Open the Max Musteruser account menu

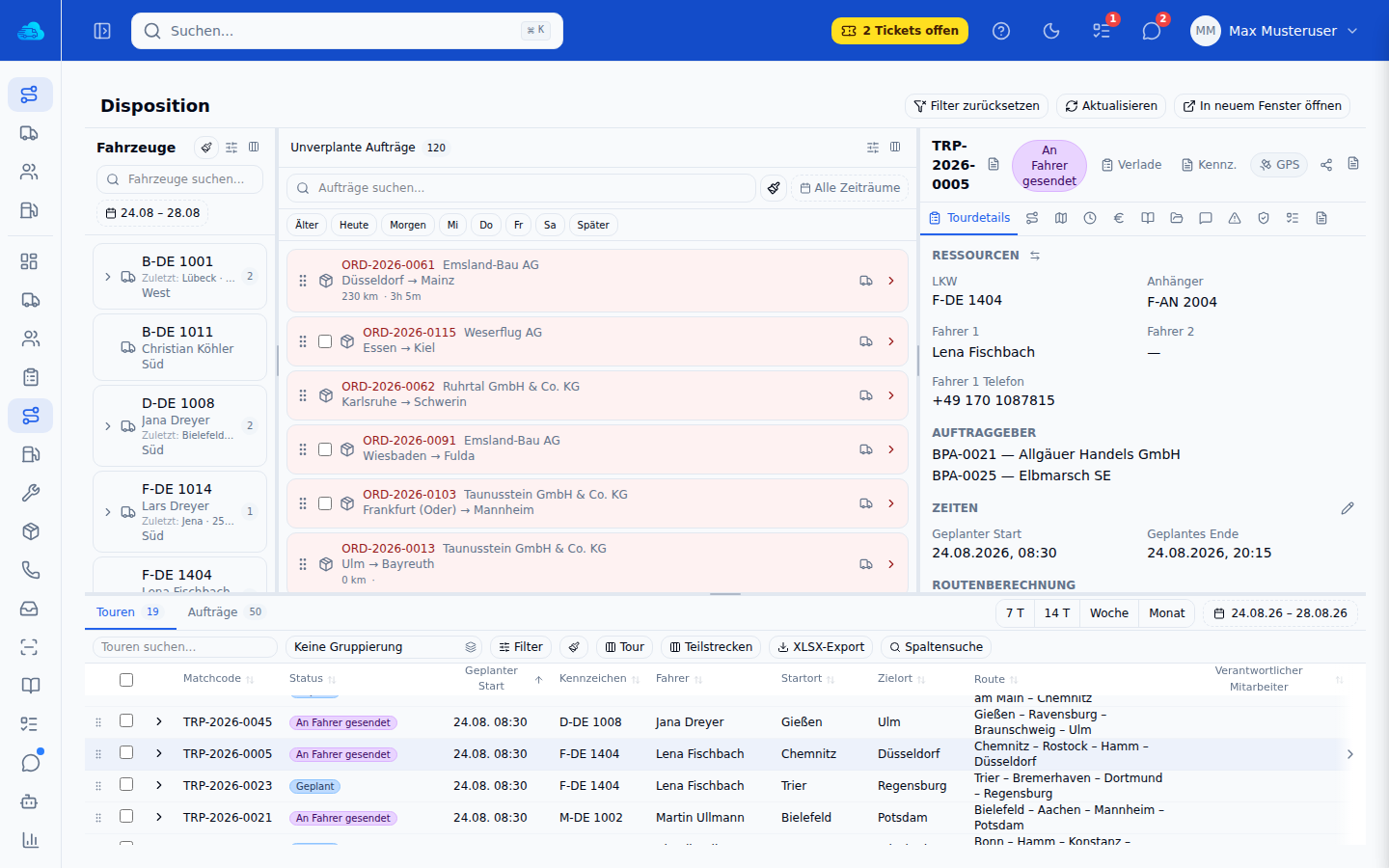pos(1274,31)
